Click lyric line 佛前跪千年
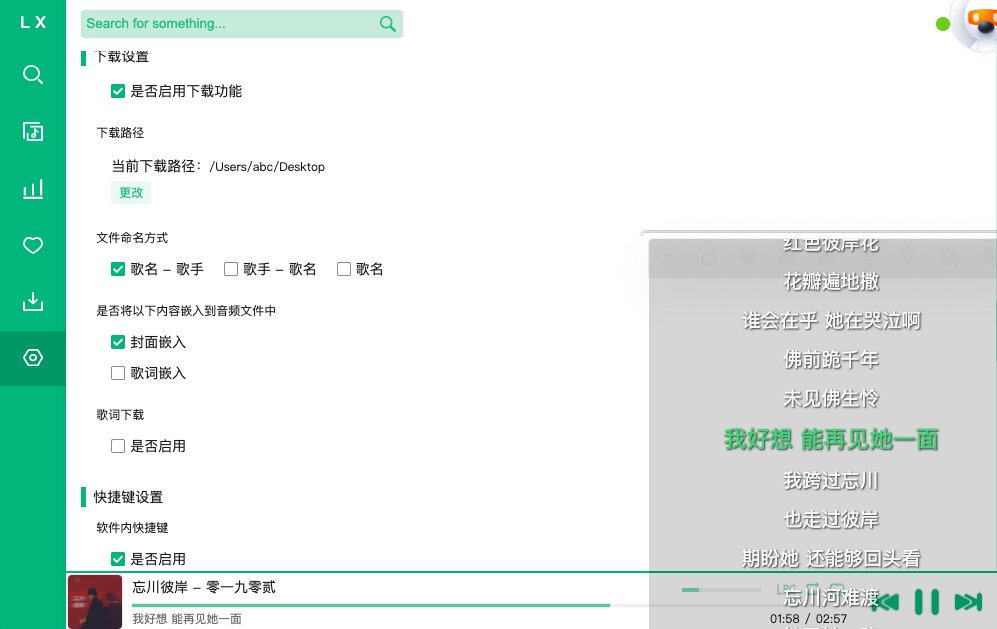This screenshot has width=997, height=629. tap(831, 360)
